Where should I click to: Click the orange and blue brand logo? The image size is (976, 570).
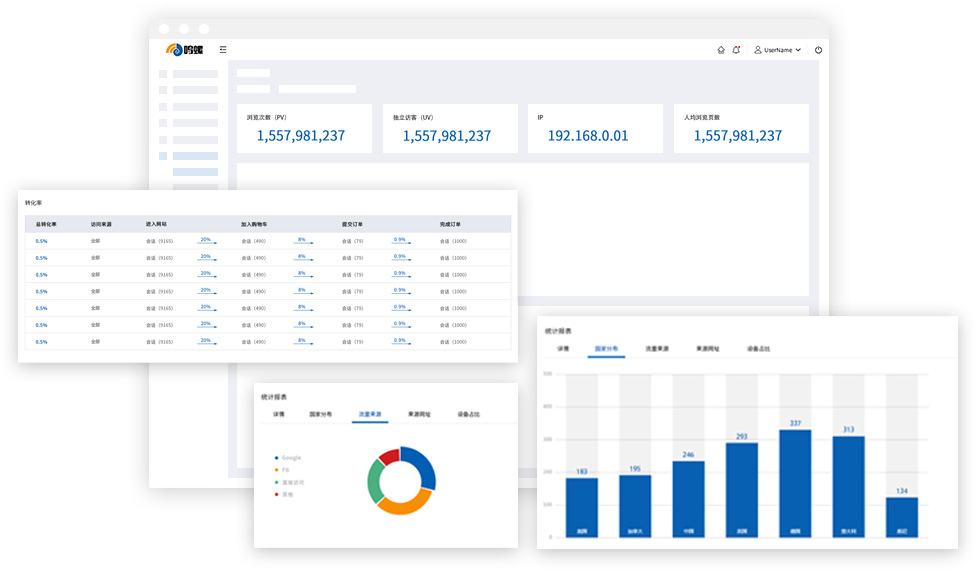(x=185, y=50)
